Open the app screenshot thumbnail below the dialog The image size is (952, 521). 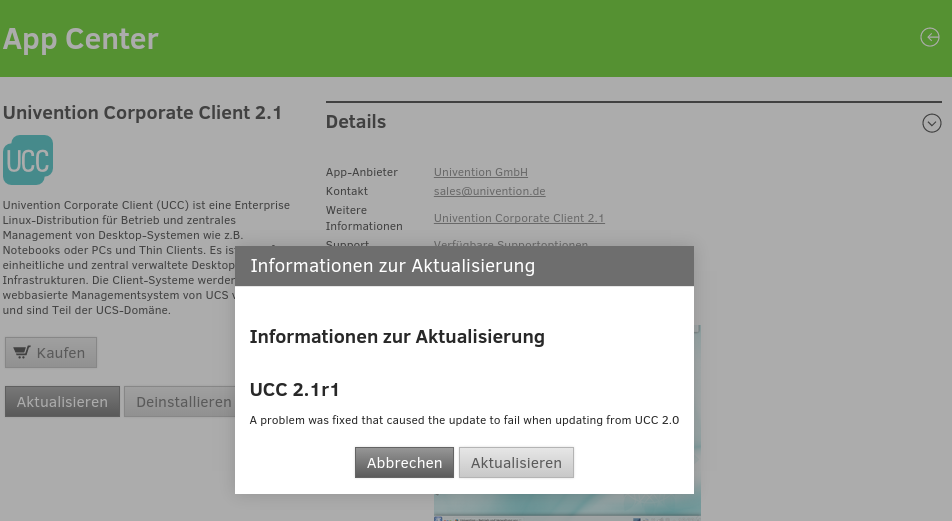pyautogui.click(x=566, y=507)
